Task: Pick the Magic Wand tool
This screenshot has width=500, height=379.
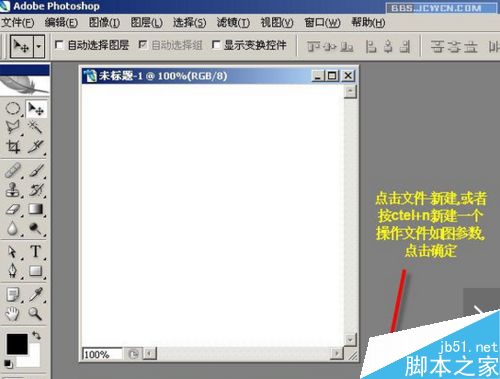Action: 35,127
